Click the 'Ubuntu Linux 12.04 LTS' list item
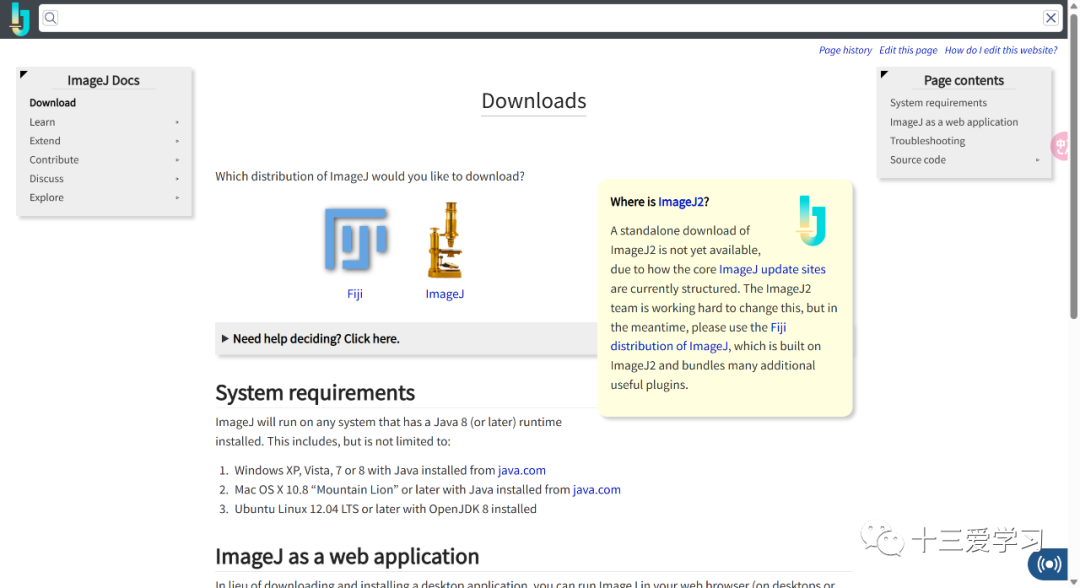 click(385, 509)
